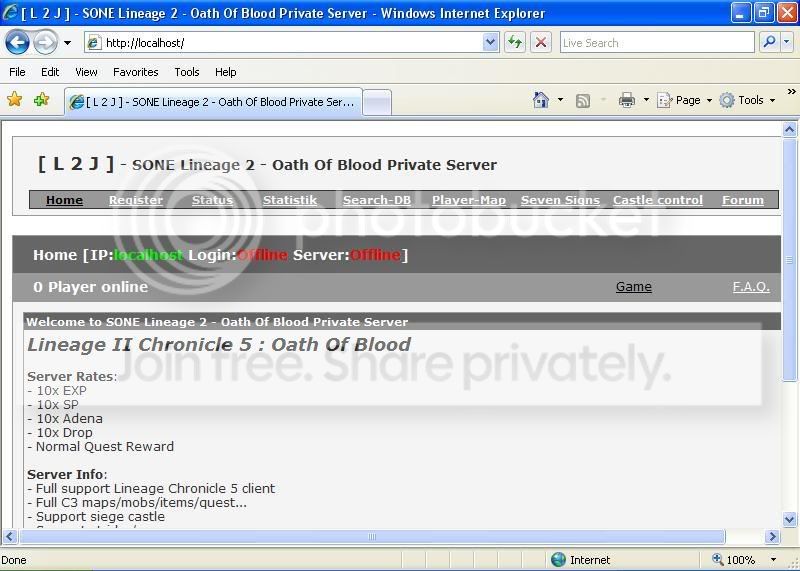
Task: Click the red Stop loading icon
Action: [541, 43]
